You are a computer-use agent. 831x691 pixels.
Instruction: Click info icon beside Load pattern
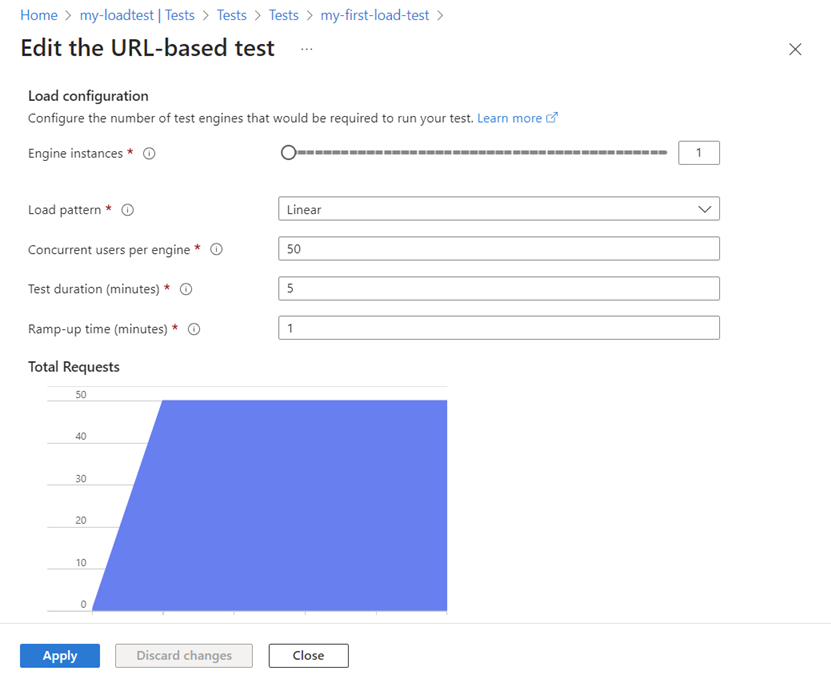(x=127, y=210)
